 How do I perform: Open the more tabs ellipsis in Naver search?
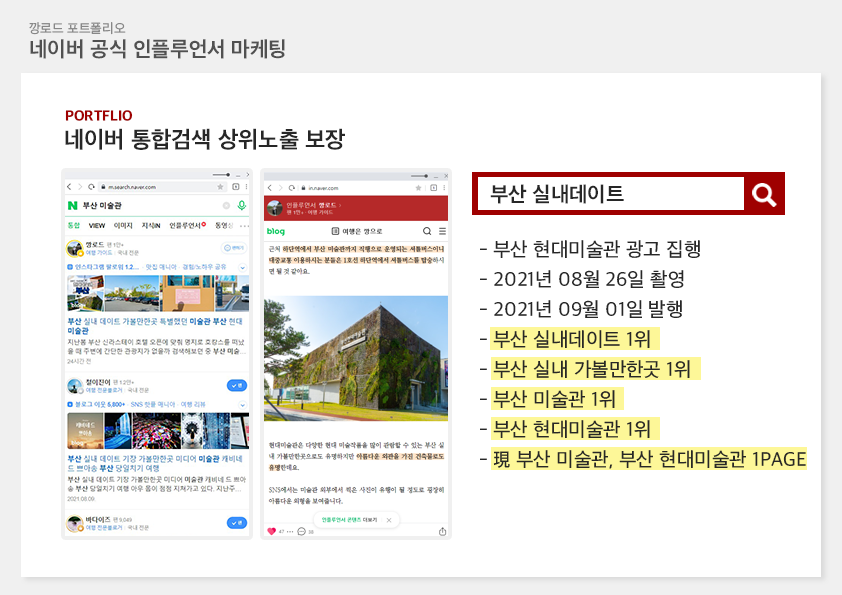click(244, 225)
